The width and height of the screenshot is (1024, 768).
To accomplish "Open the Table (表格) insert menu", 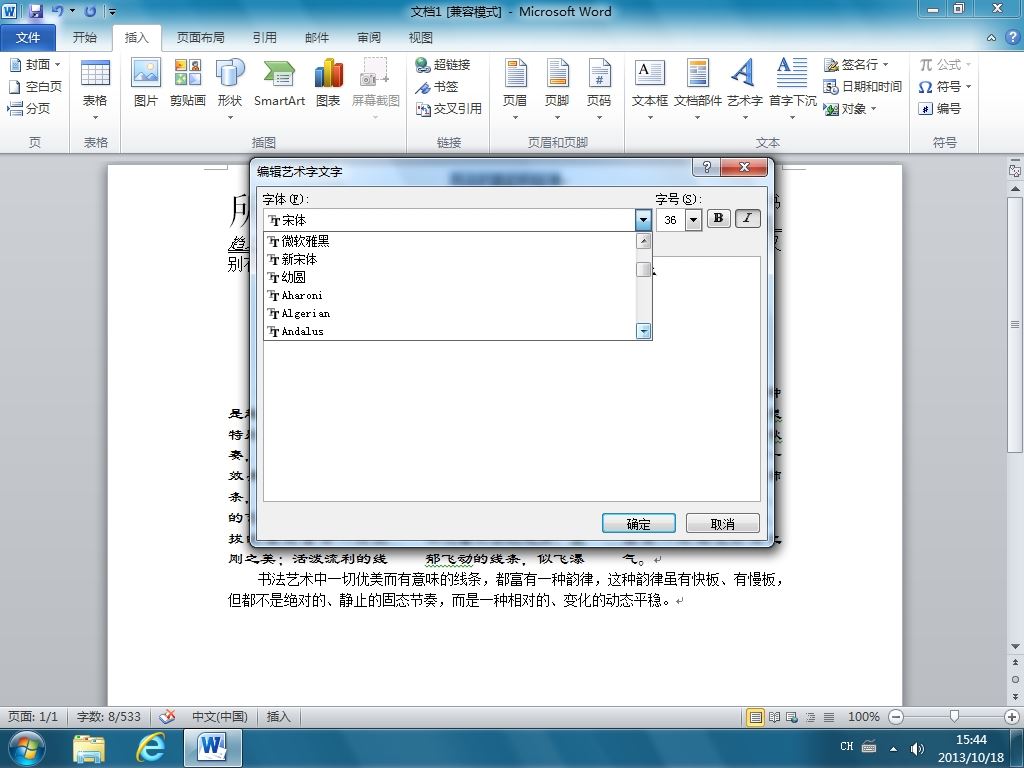I will pos(95,90).
